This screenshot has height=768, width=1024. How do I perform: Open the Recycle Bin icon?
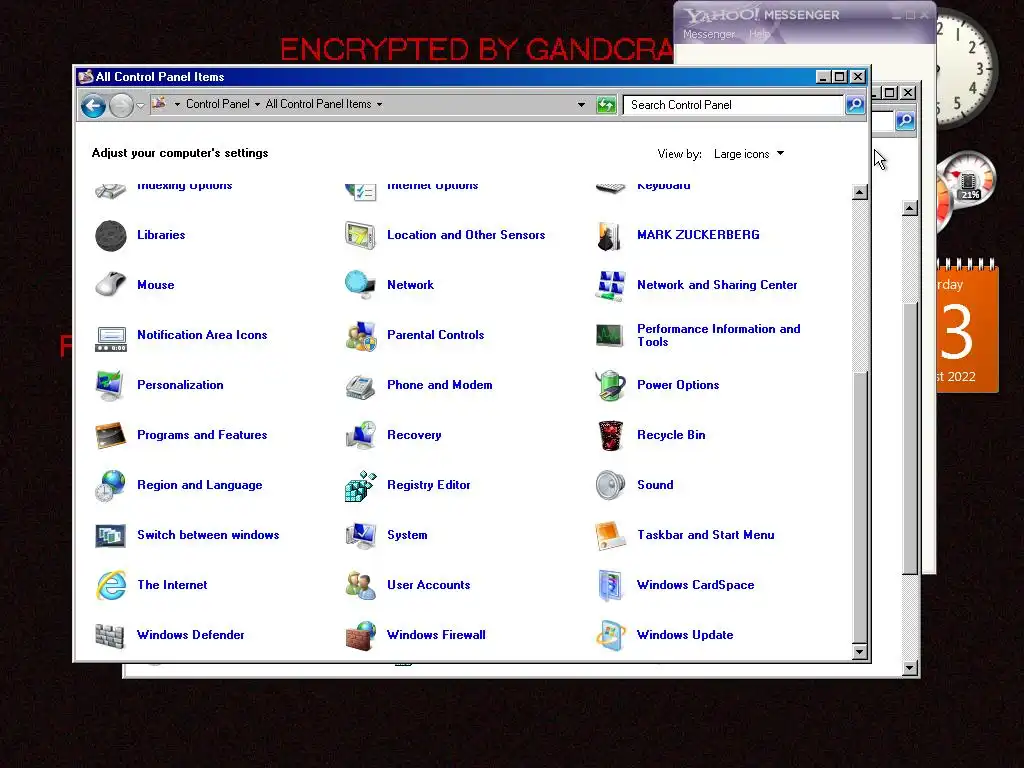click(x=611, y=436)
